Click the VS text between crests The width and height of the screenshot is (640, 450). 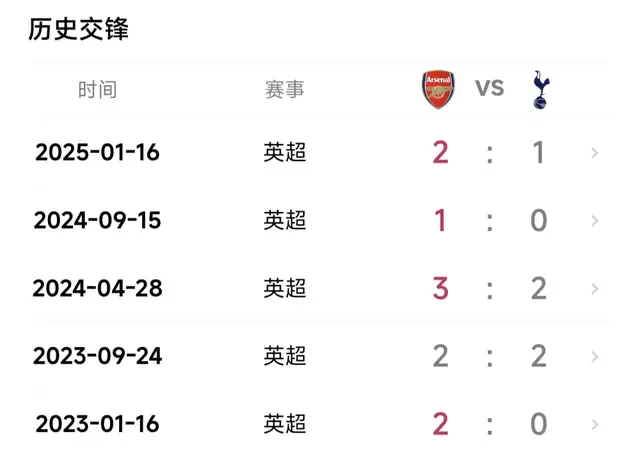click(489, 88)
